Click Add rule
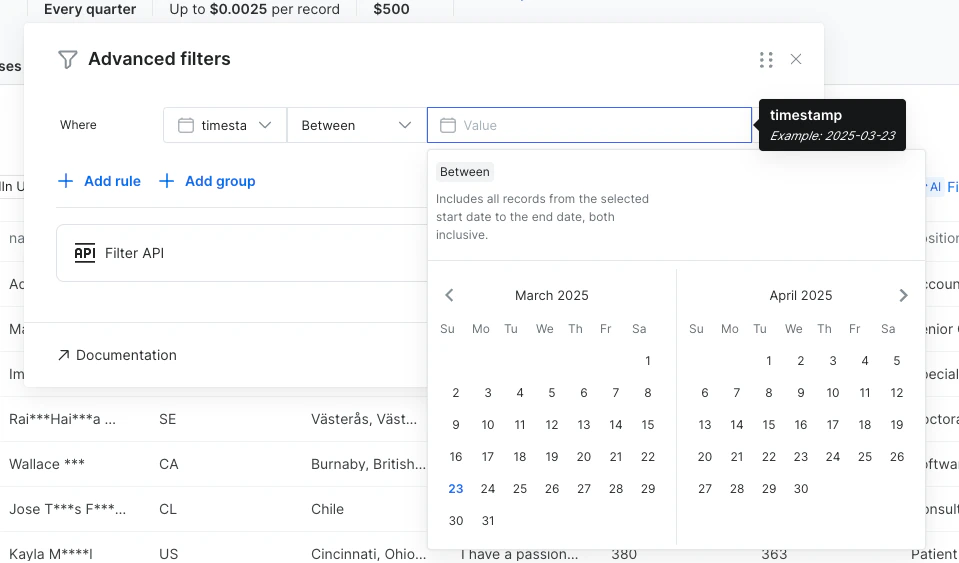Viewport: 959px width, 563px height. pyautogui.click(x=99, y=181)
